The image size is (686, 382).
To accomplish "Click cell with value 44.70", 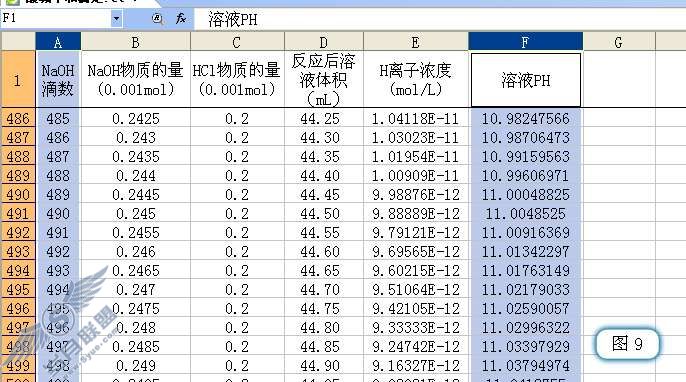I will (324, 289).
